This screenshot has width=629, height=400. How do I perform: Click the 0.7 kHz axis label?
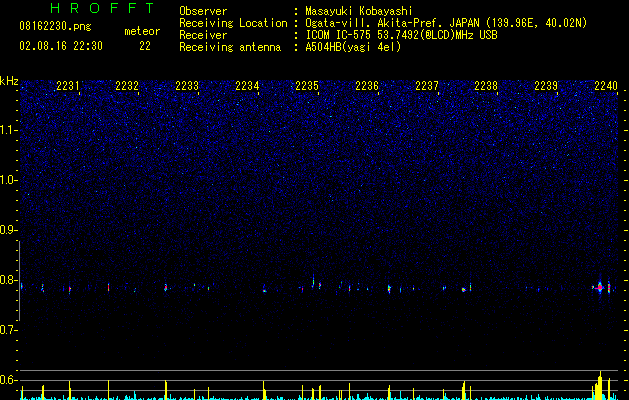click(8, 330)
